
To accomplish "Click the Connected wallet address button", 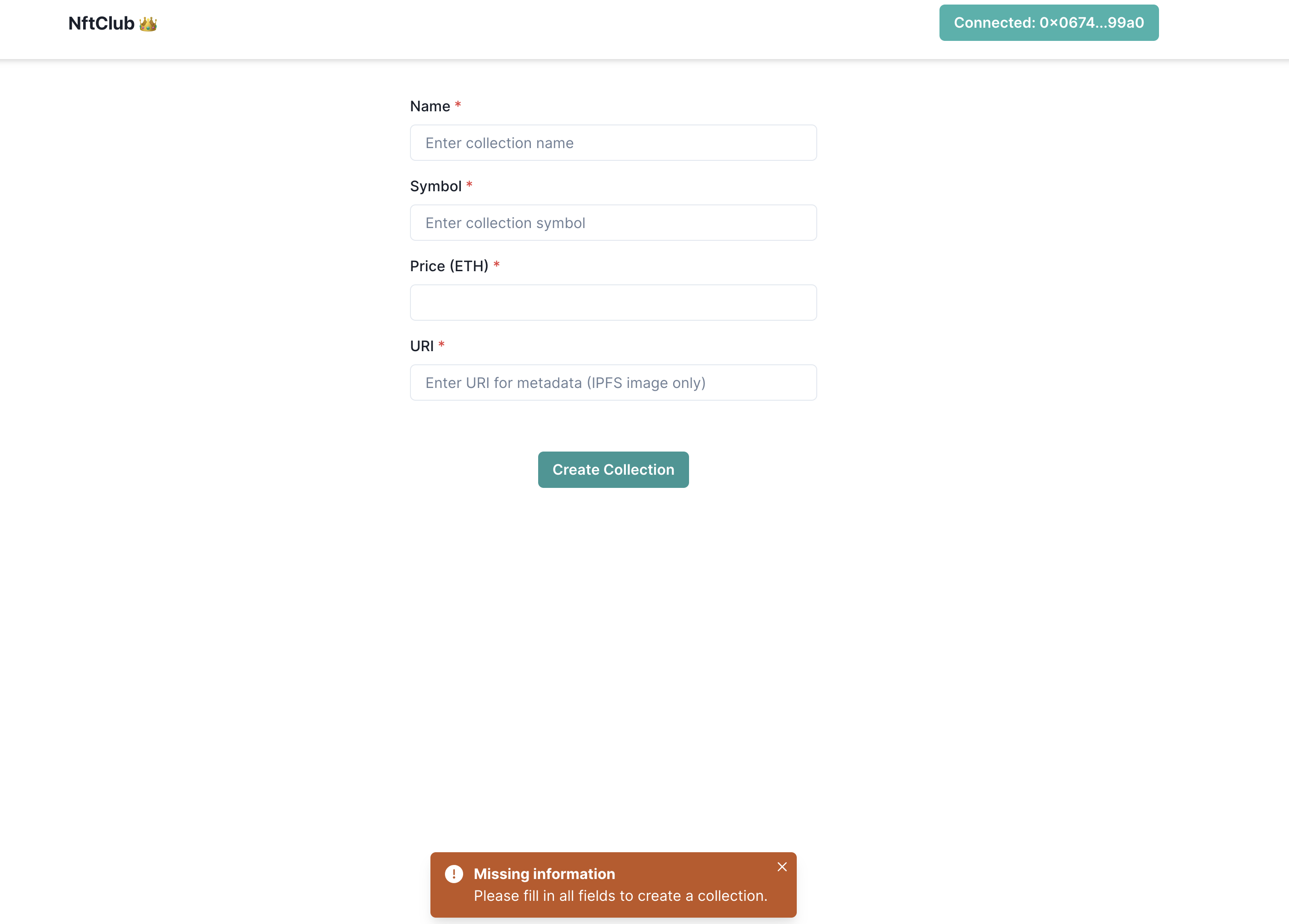I will pyautogui.click(x=1049, y=23).
